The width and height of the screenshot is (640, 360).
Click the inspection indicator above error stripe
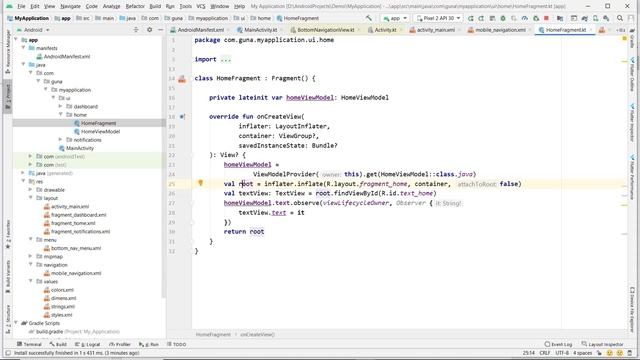coord(624,39)
